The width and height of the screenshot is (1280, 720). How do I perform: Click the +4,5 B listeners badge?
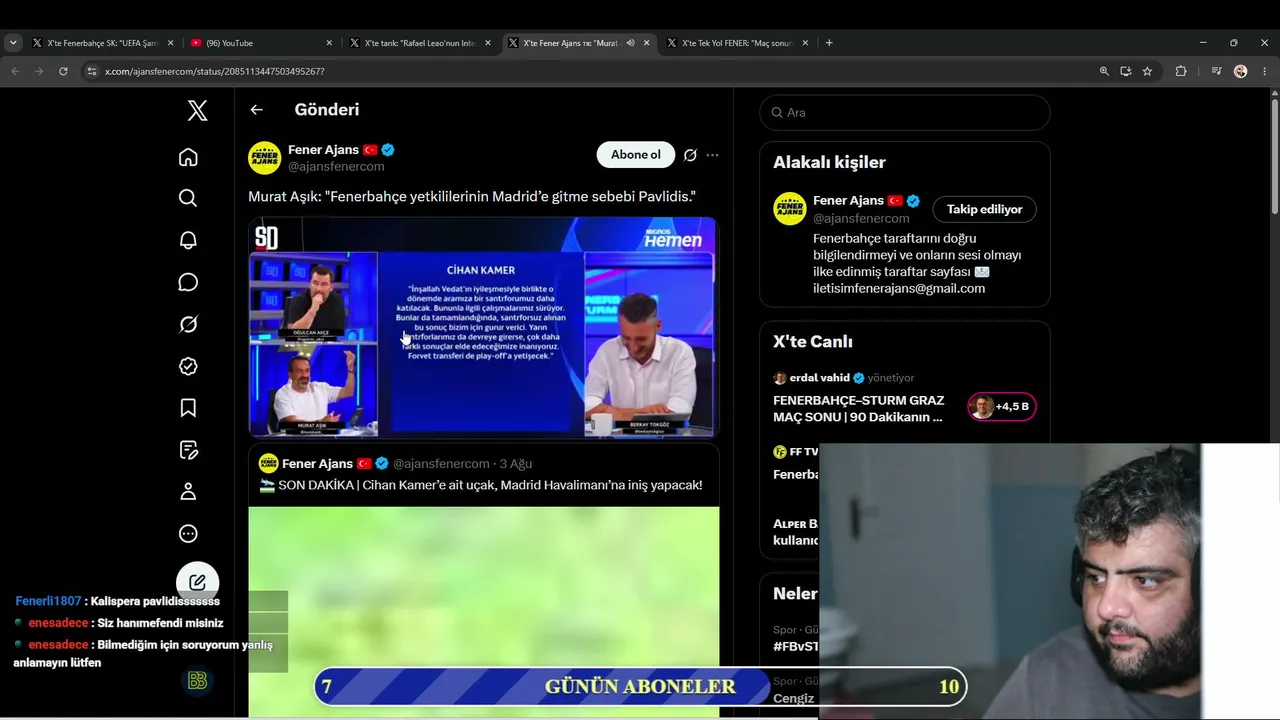click(1002, 407)
